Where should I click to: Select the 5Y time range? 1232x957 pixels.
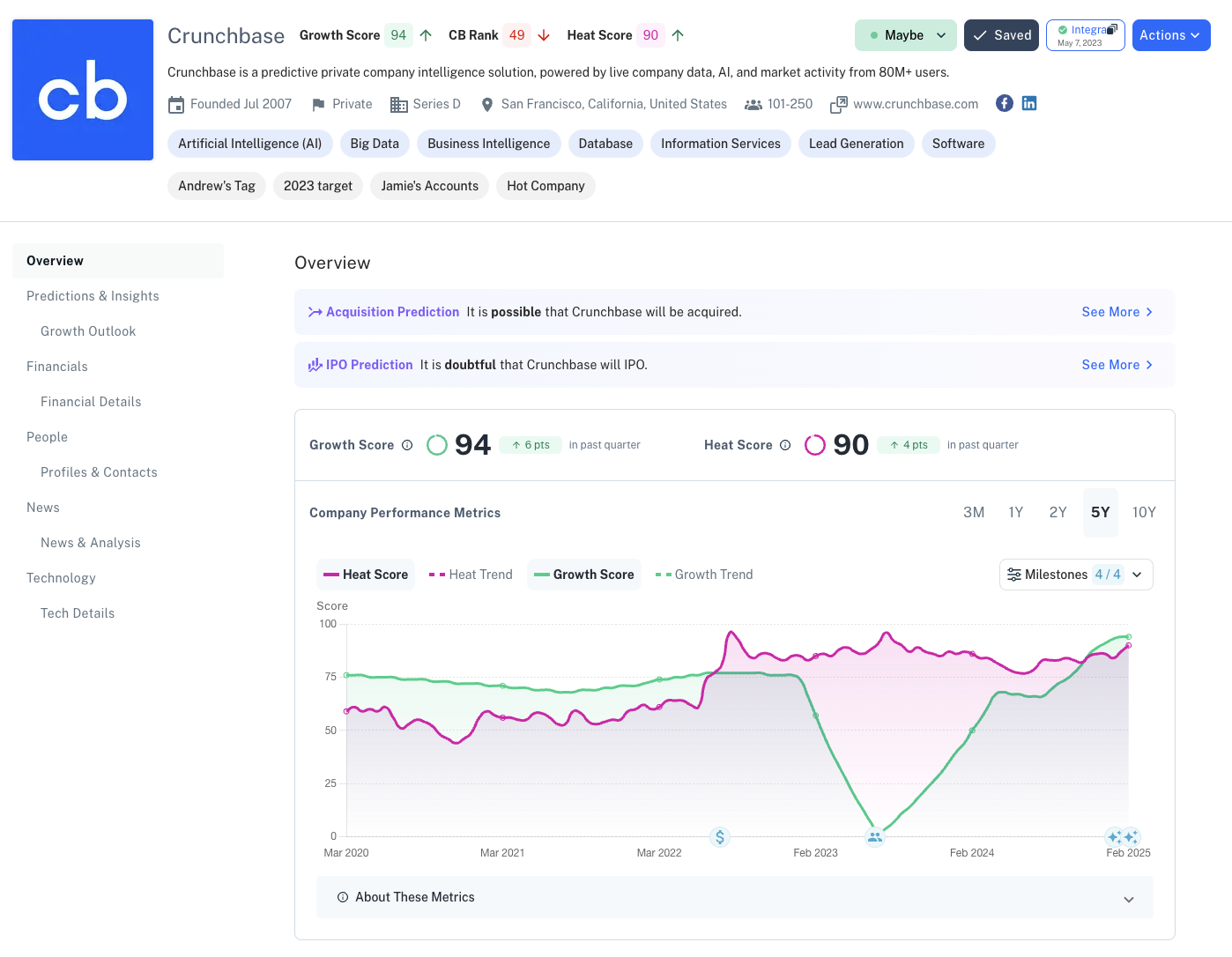click(1101, 513)
